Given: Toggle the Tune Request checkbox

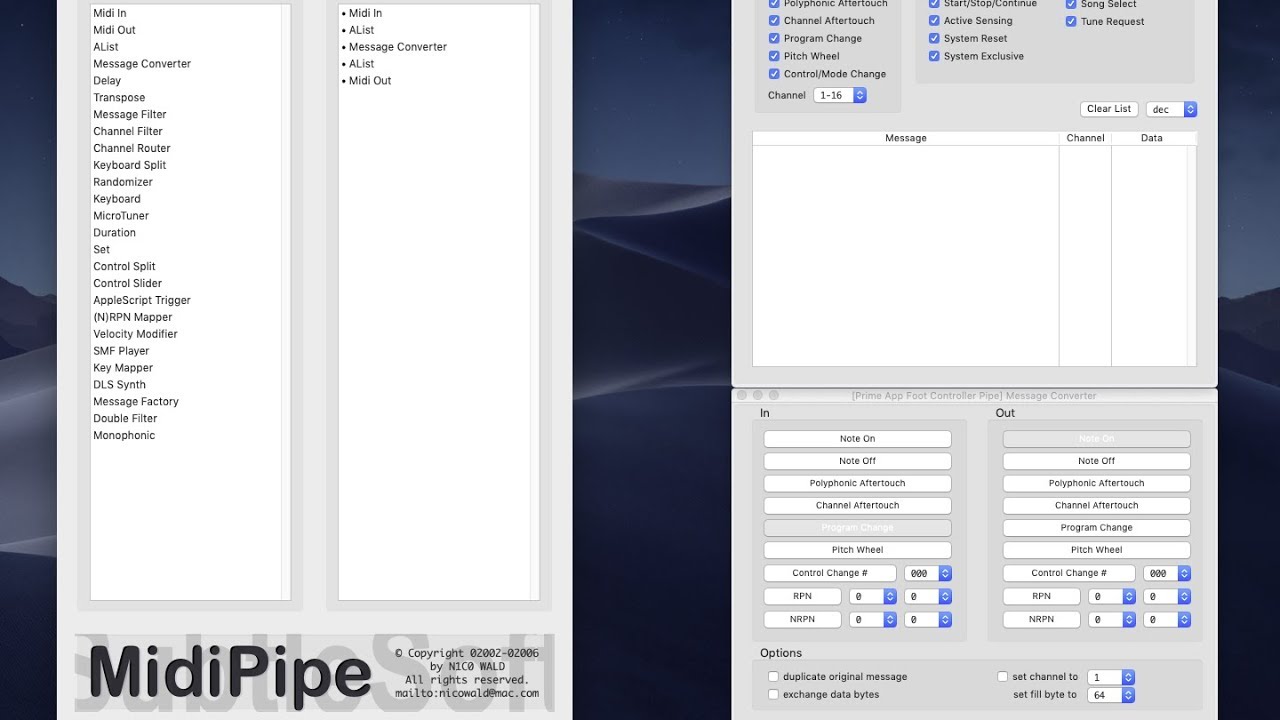Looking at the screenshot, I should (1071, 21).
